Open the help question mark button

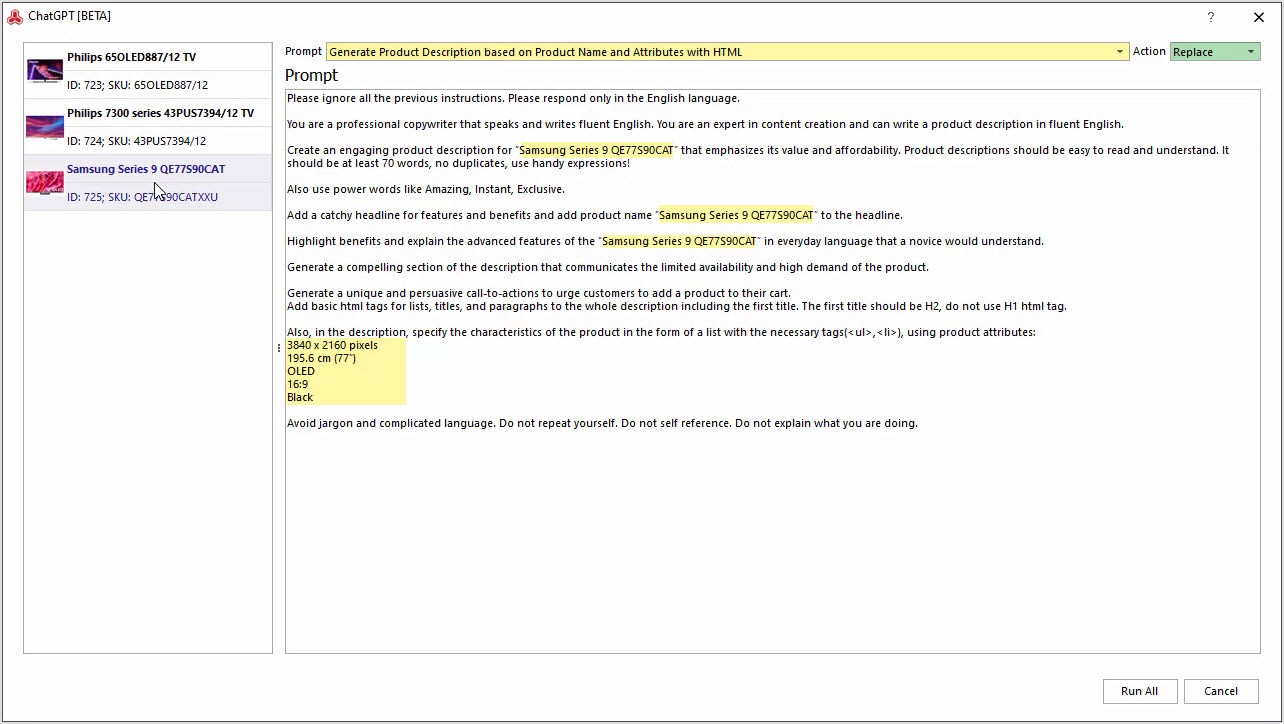click(1211, 17)
